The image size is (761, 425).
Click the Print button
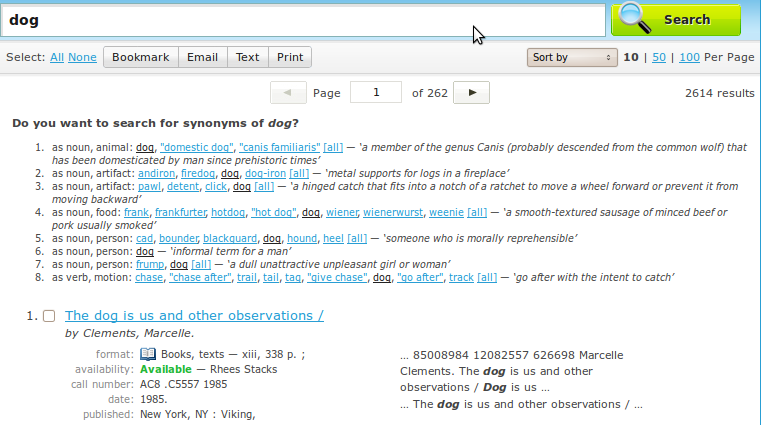pyautogui.click(x=290, y=57)
